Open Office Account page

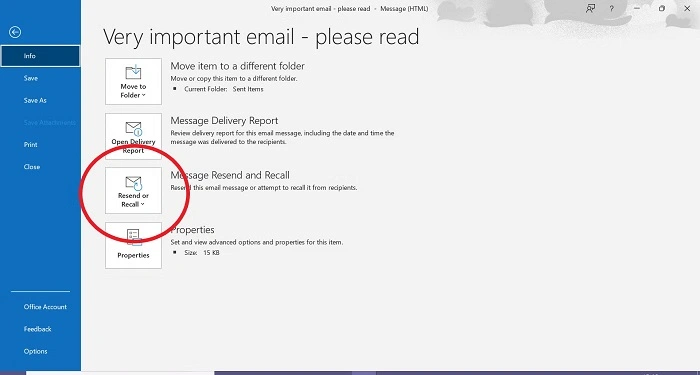pos(45,307)
